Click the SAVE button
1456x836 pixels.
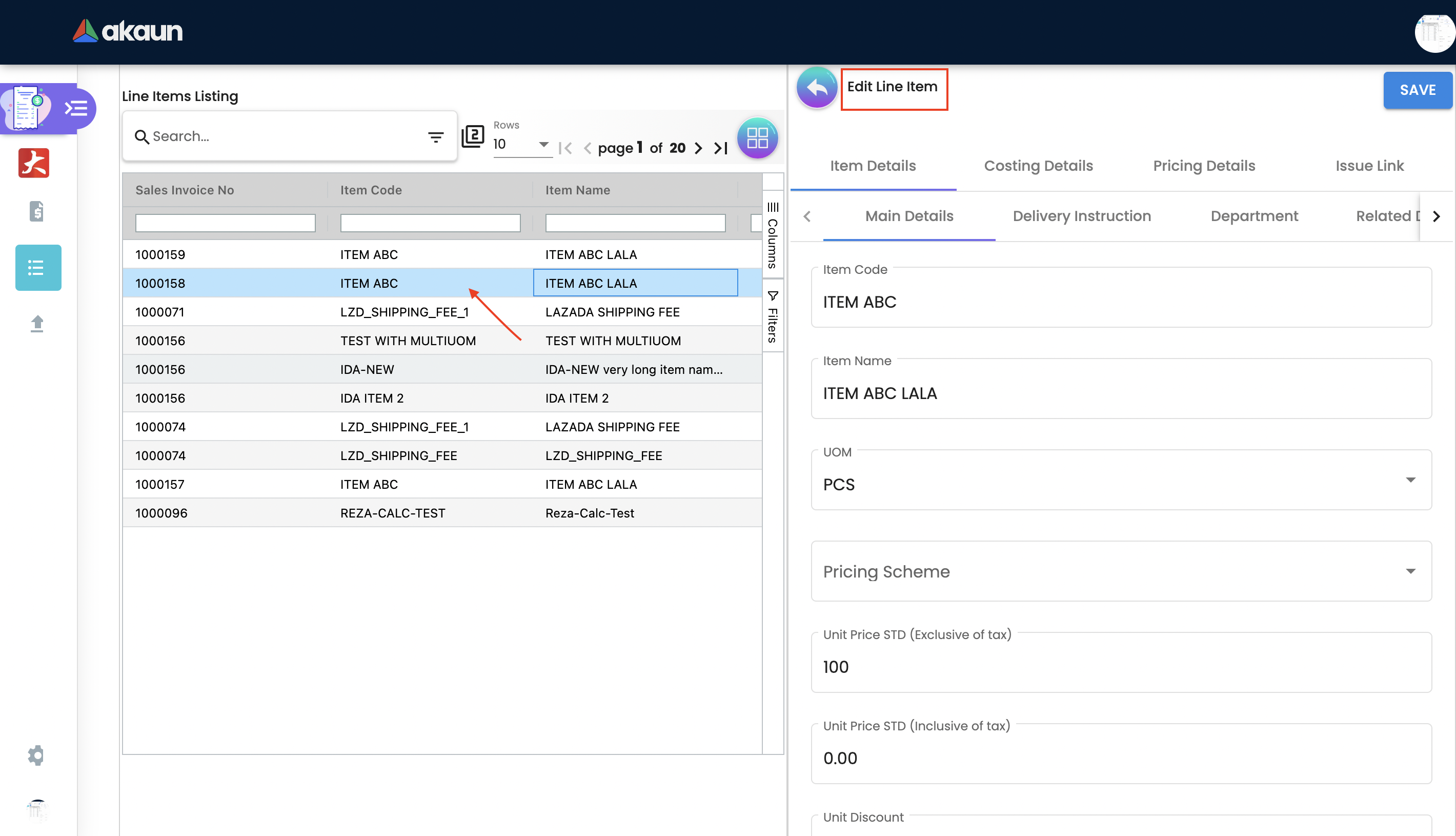click(1417, 90)
